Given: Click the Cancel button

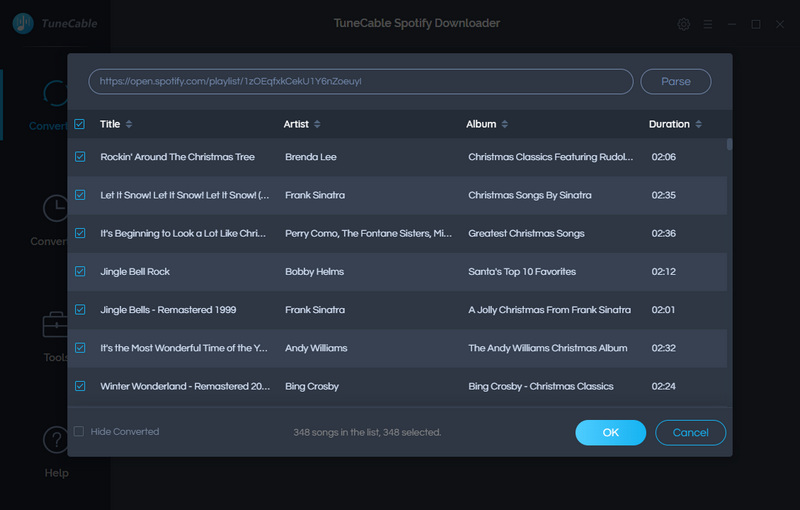Looking at the screenshot, I should point(690,432).
